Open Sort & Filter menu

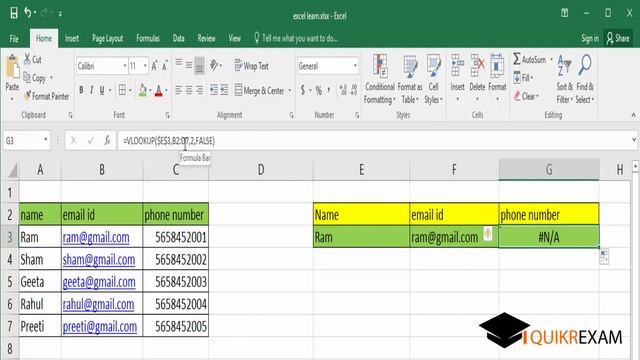click(564, 79)
